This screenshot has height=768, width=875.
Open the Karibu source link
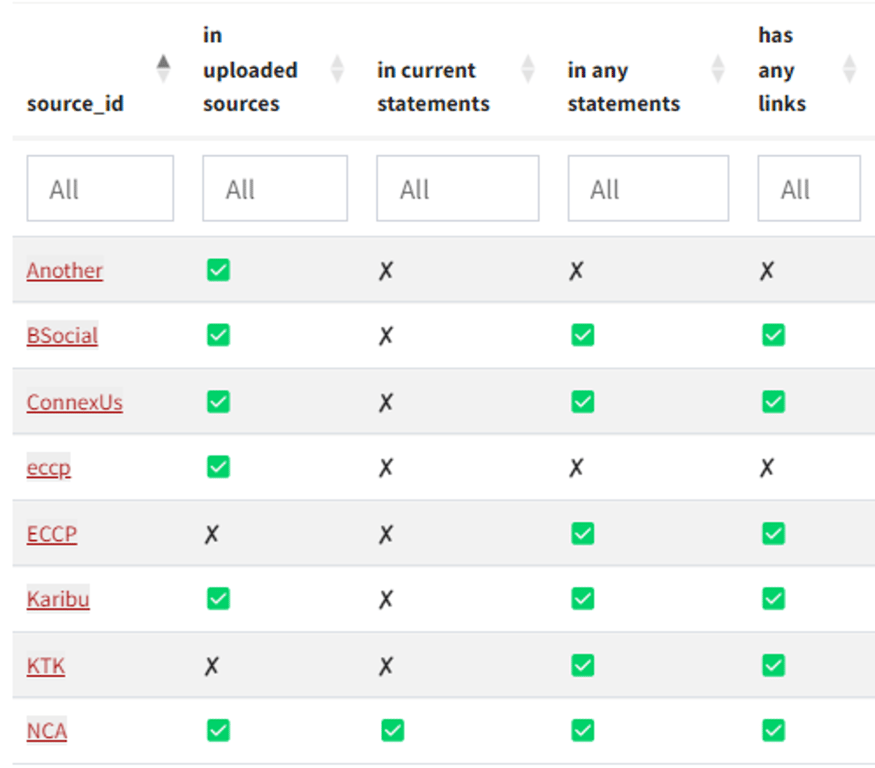tap(58, 599)
